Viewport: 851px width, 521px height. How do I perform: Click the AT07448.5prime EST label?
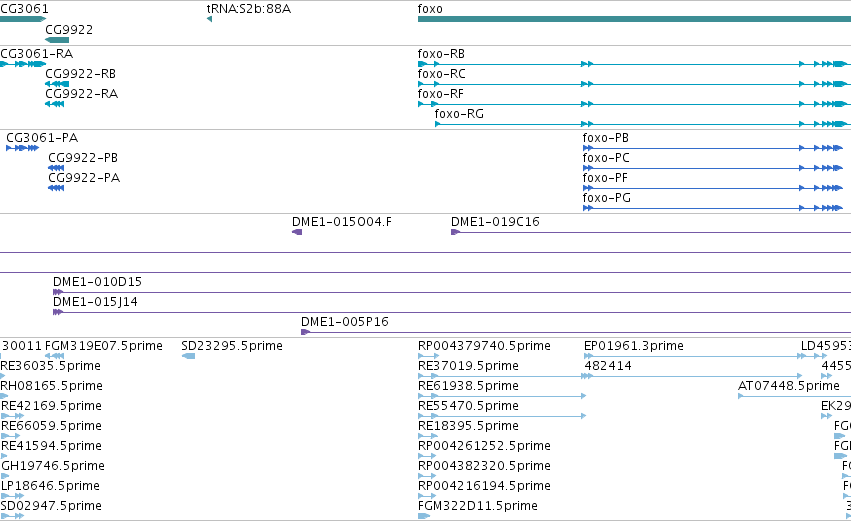[x=789, y=386]
